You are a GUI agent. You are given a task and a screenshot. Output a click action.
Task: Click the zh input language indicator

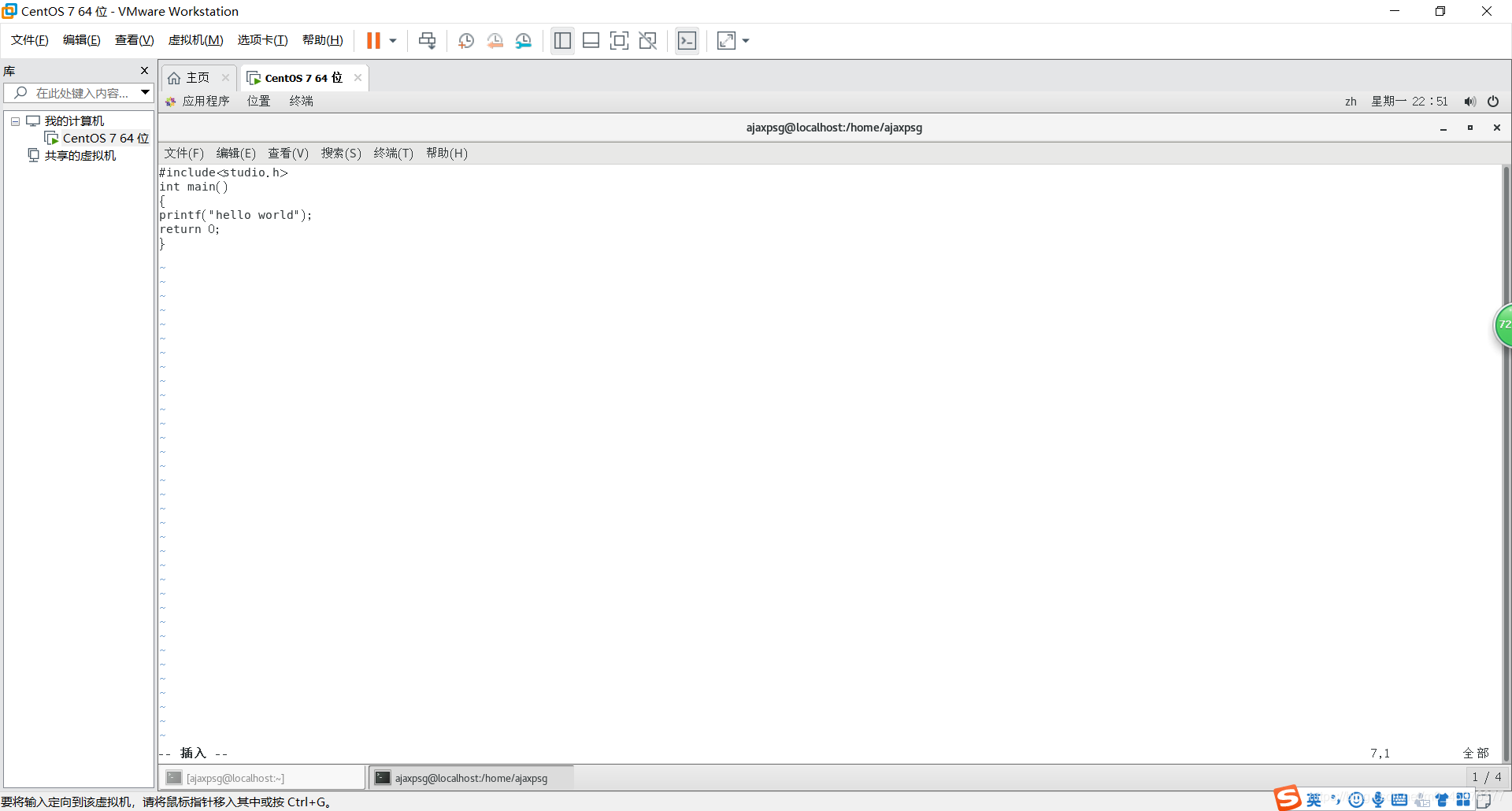point(1351,102)
